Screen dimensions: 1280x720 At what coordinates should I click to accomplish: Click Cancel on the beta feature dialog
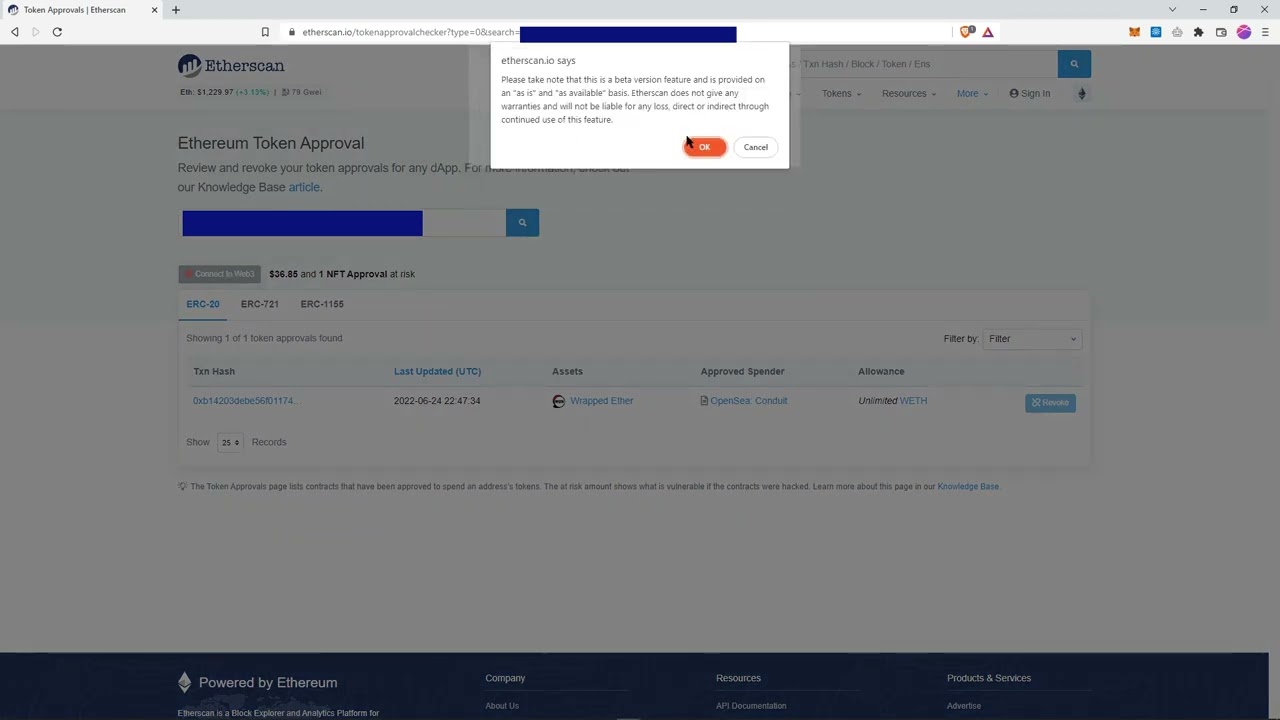click(755, 147)
